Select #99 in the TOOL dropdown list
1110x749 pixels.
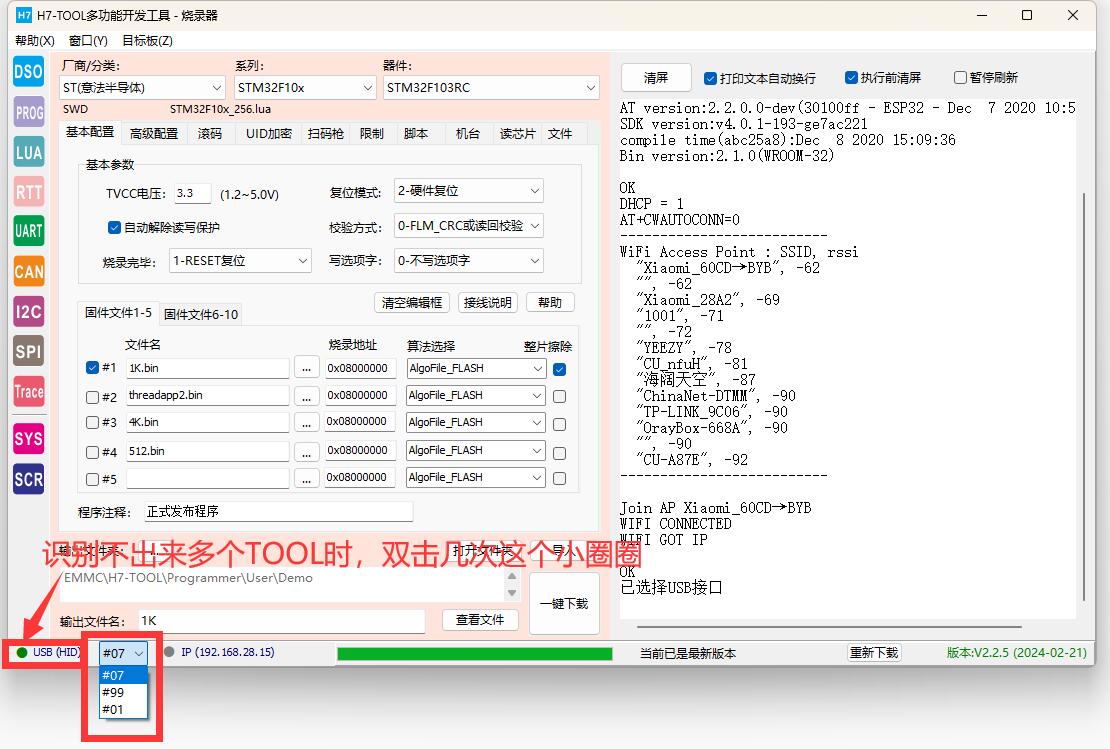(x=123, y=692)
